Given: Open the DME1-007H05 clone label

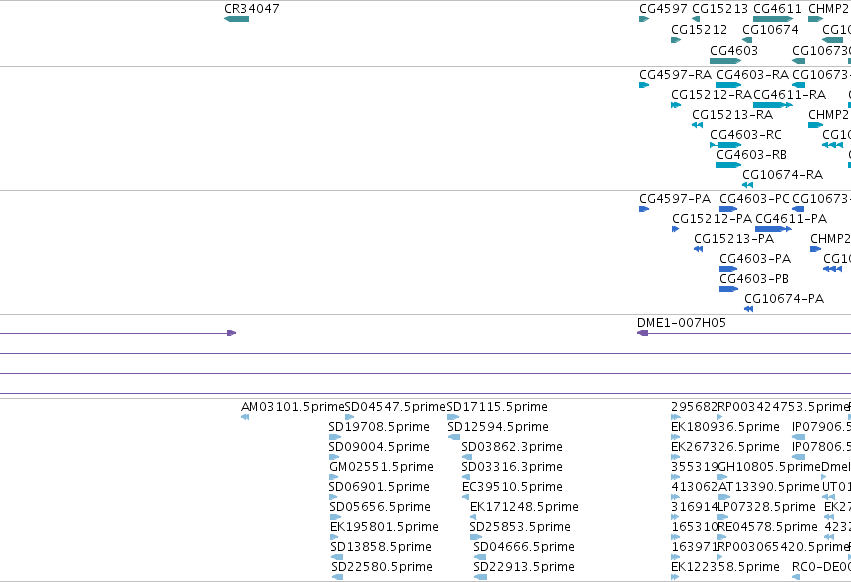Looking at the screenshot, I should [681, 322].
